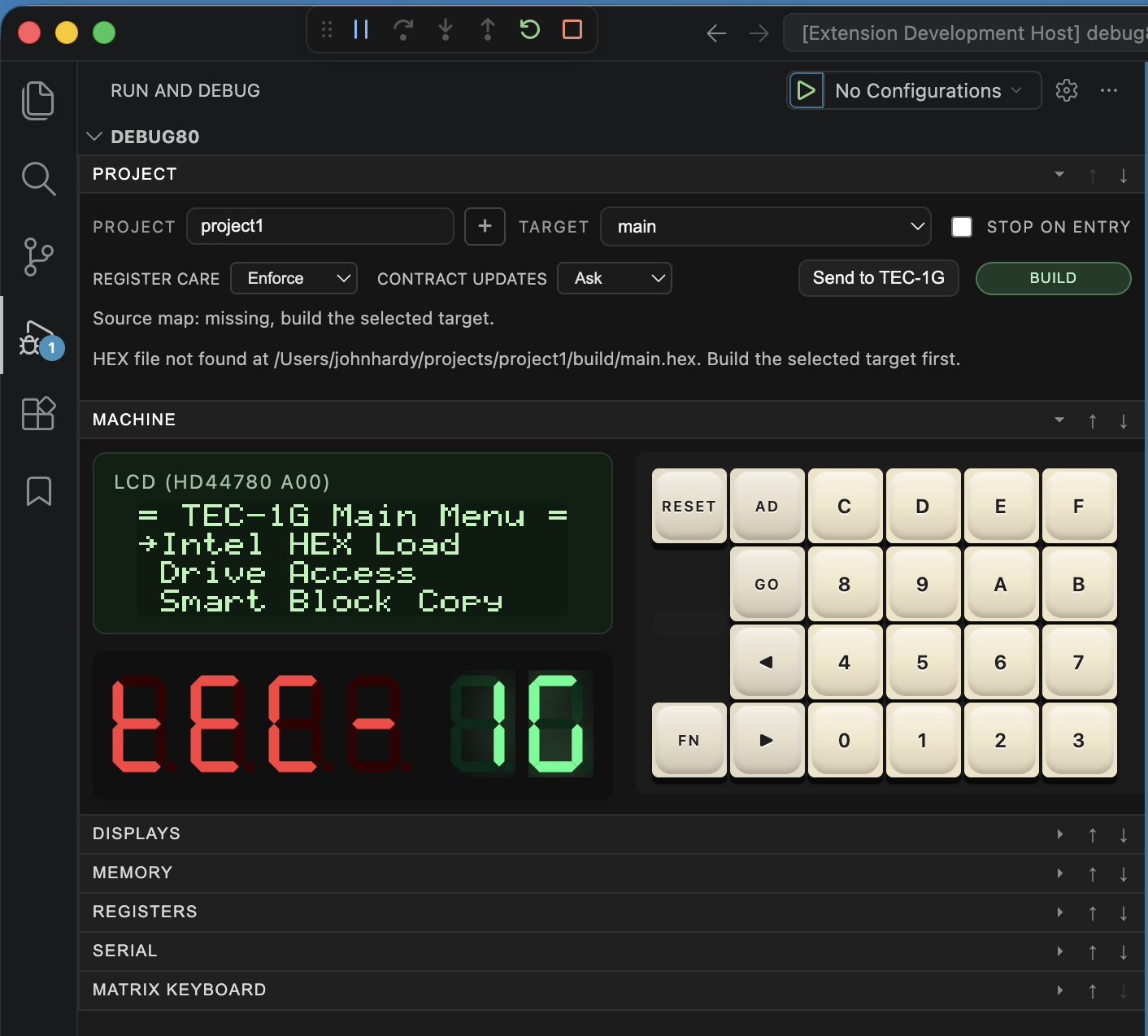
Task: Move the DISPLAYS section up
Action: pos(1093,835)
